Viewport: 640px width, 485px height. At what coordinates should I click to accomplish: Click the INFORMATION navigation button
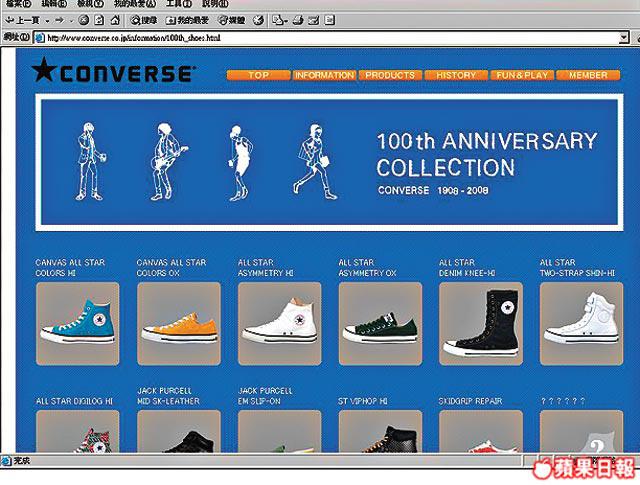324,75
